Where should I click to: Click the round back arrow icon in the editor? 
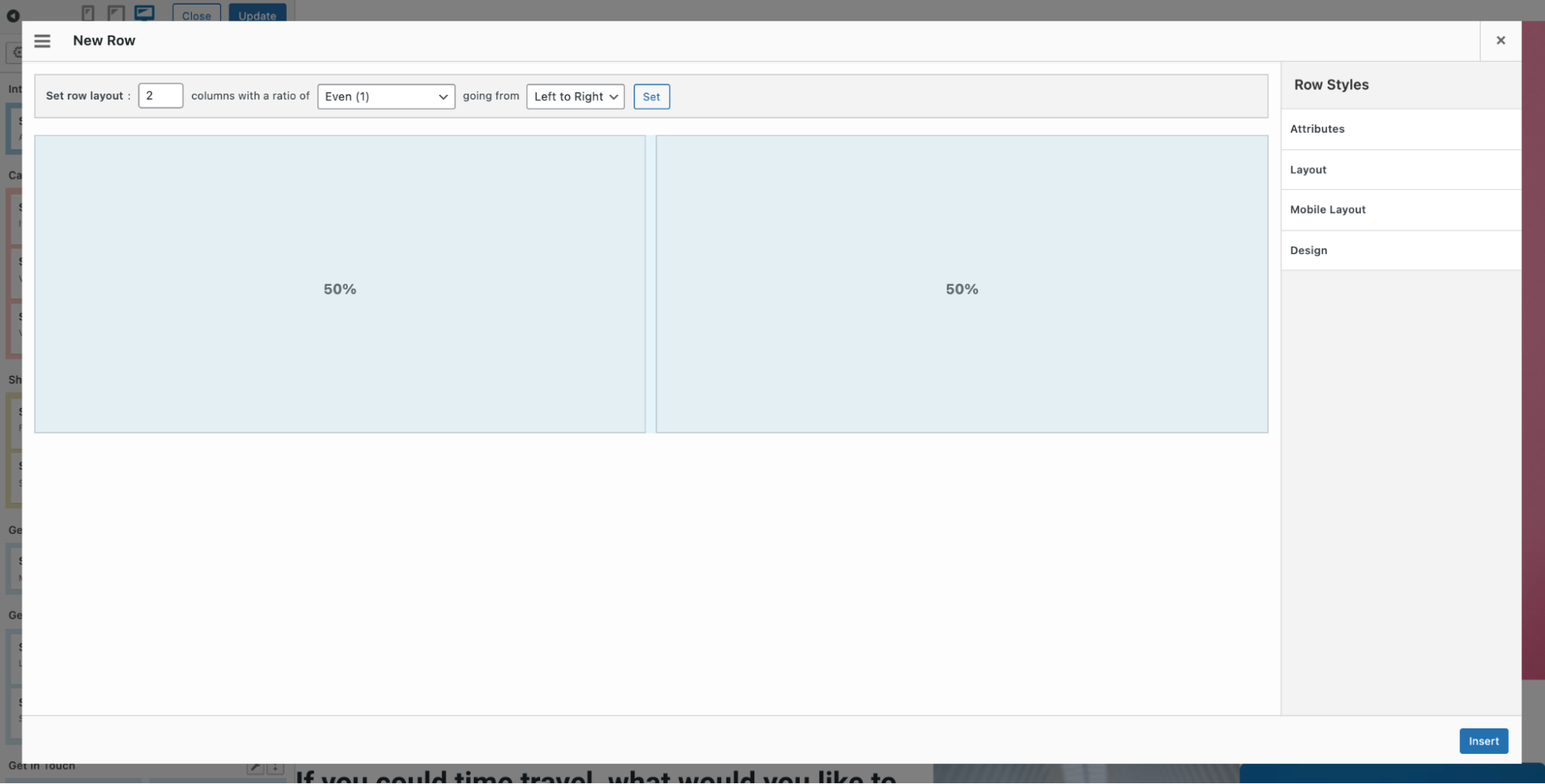coord(13,15)
